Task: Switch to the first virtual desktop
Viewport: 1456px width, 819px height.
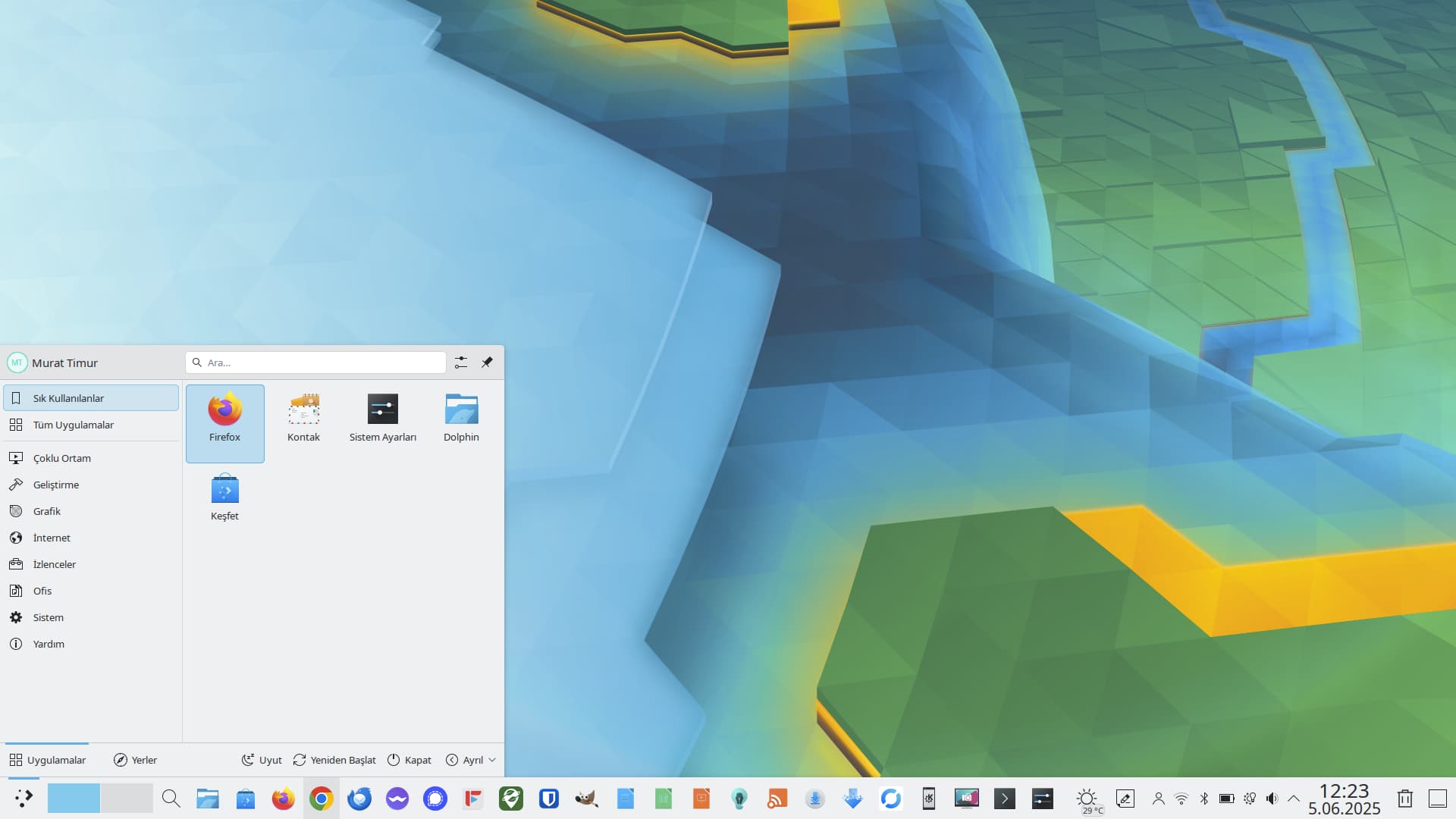Action: (74, 799)
